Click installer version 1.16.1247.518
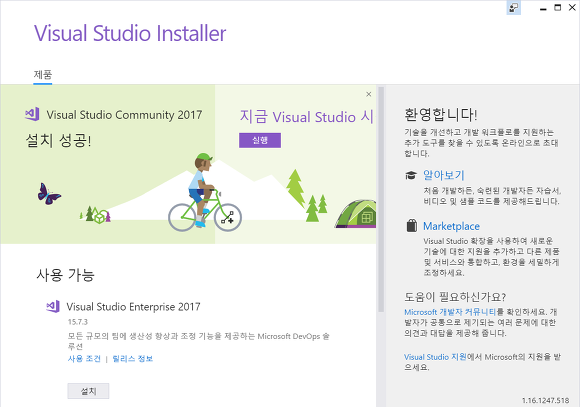This screenshot has width=580, height=407. click(545, 400)
